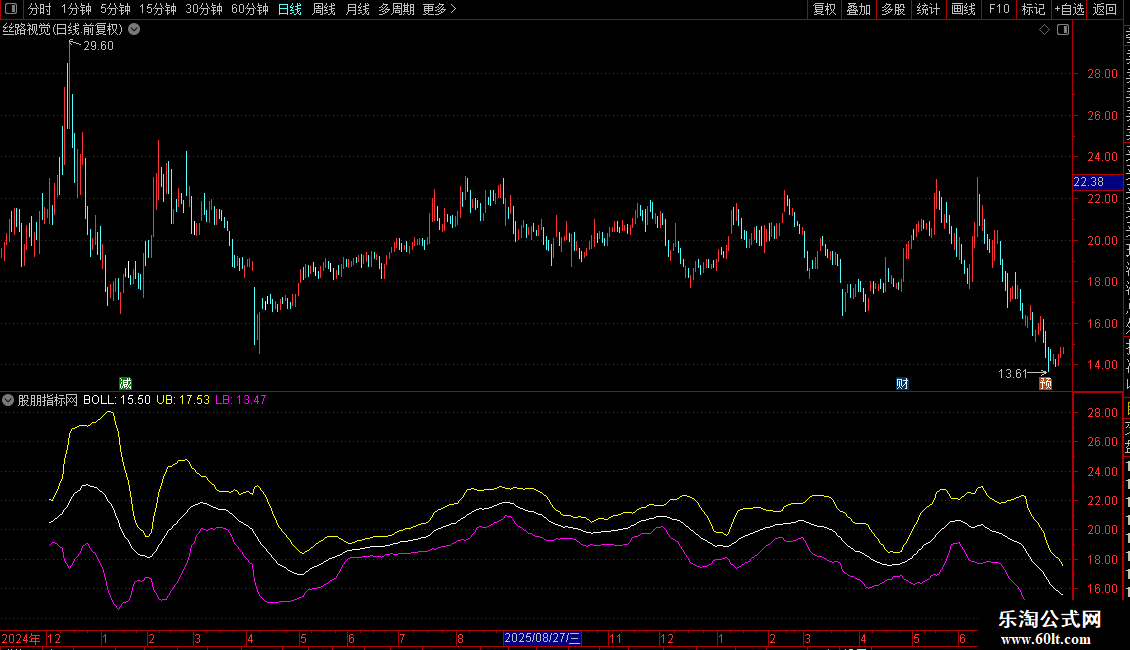This screenshot has width=1130, height=650.
Task: Toggle the chart panel layout icon
Action: tap(1063, 30)
